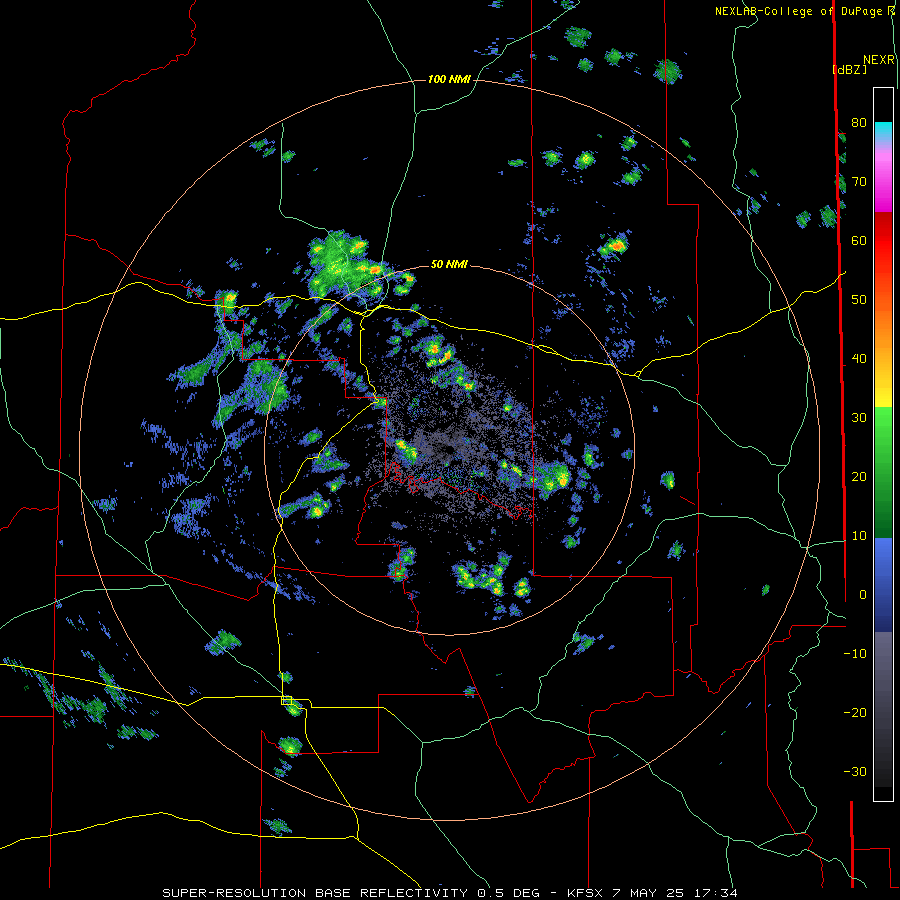Click the "100 NMI" range ring label

(449, 79)
